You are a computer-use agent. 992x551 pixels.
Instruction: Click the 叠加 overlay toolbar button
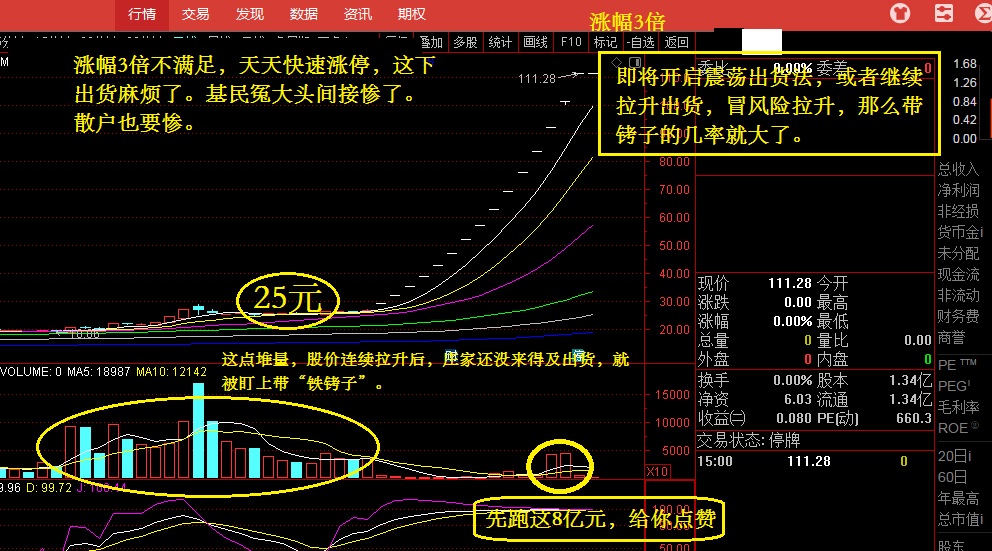point(431,42)
